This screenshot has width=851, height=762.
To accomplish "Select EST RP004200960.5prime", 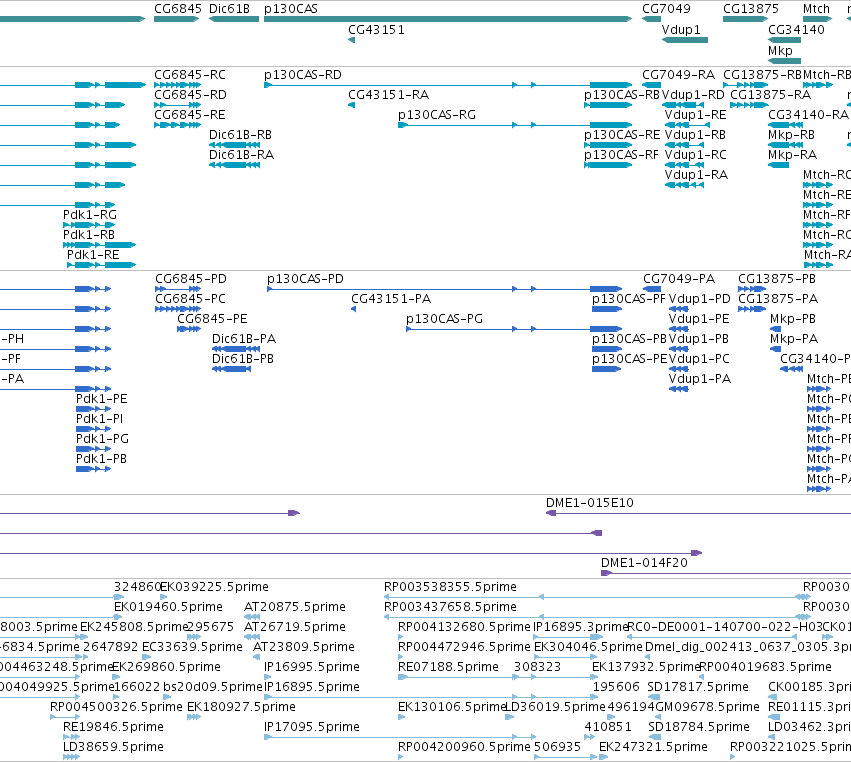I will (464, 746).
